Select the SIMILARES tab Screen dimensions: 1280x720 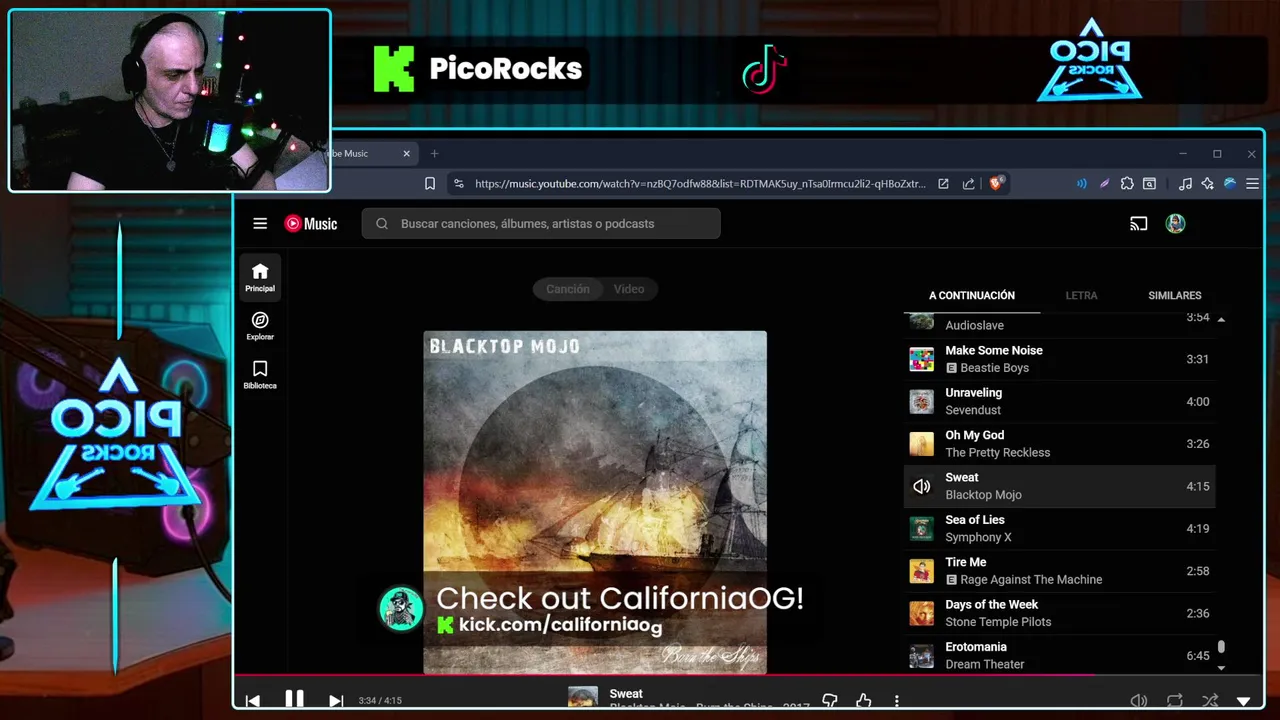point(1175,296)
